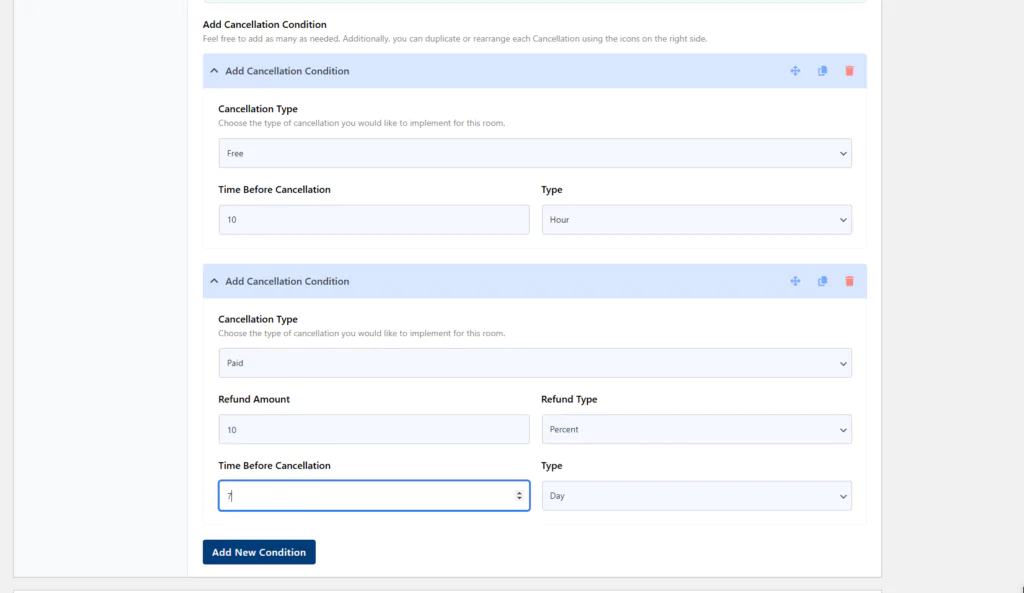Screen dimensions: 1024x593
Task: Click the 'Refund Type' label
Action: pos(569,399)
